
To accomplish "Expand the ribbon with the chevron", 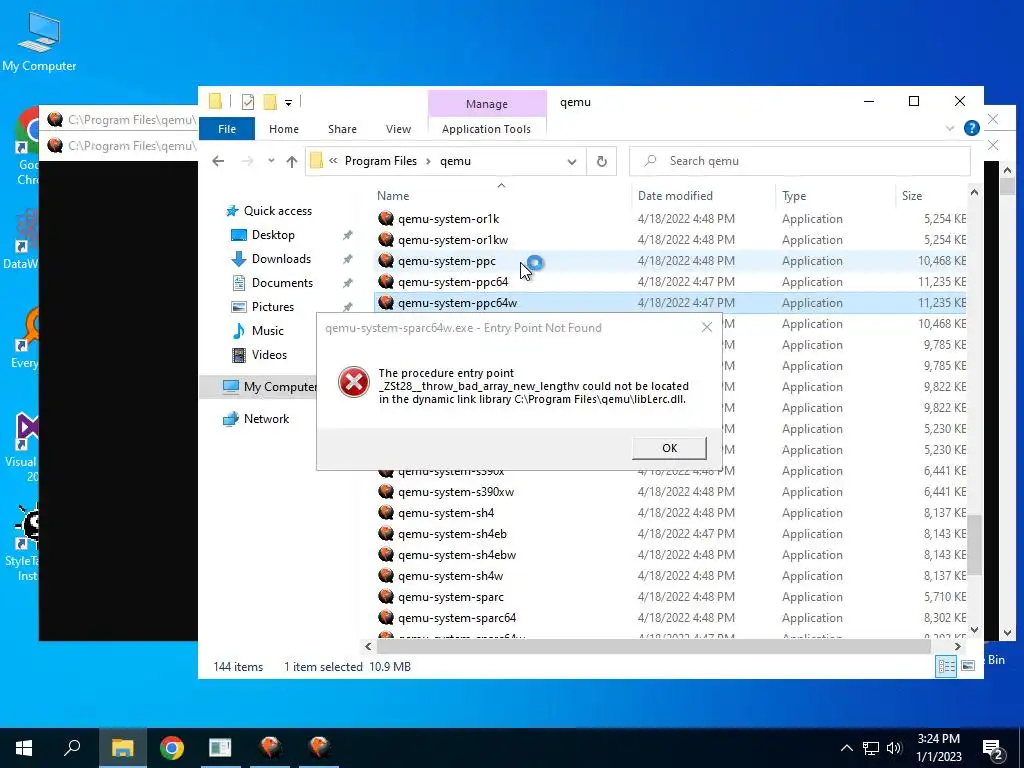I will 950,128.
